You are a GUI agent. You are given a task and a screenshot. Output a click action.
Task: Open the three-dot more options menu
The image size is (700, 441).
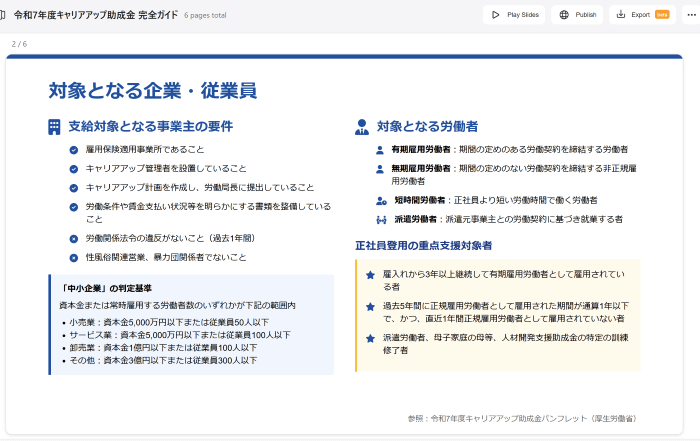coord(687,15)
